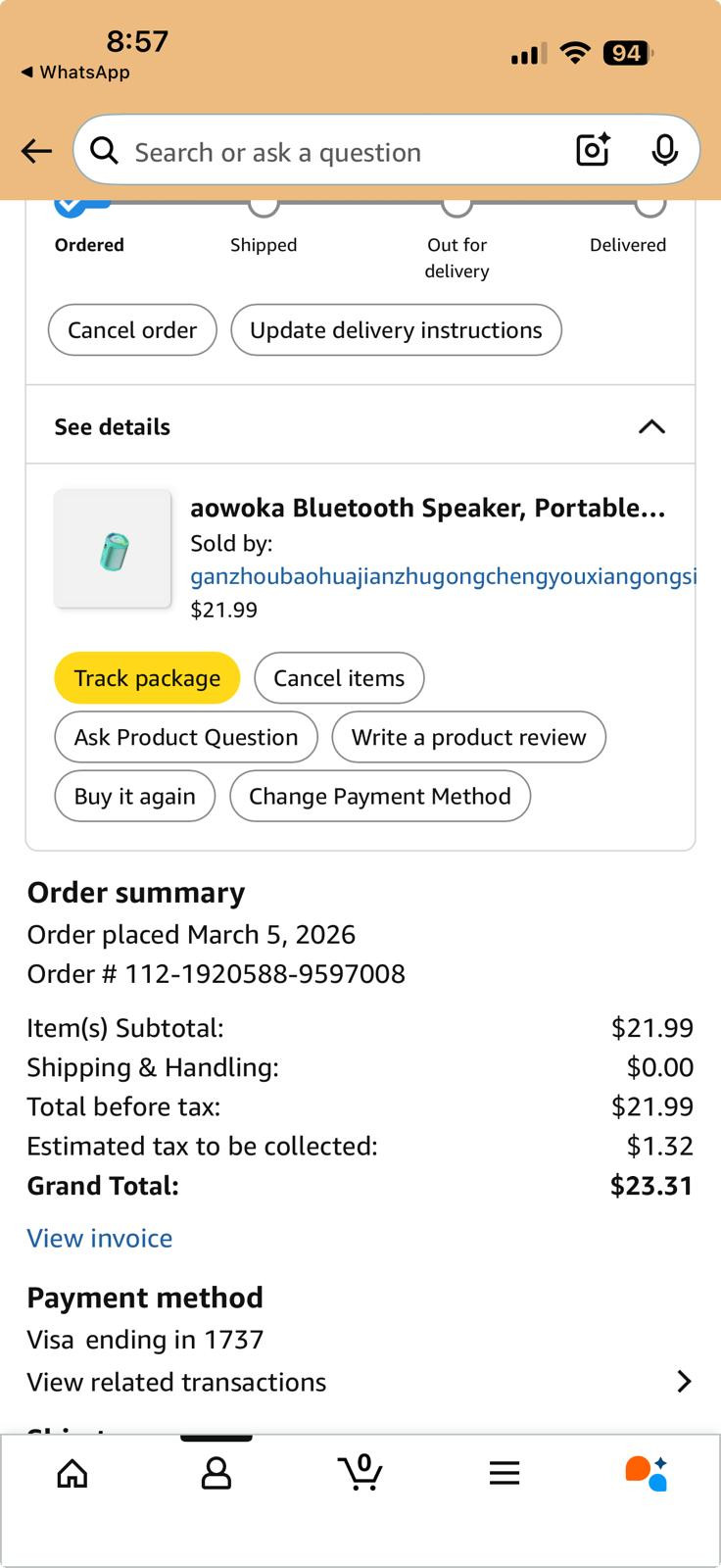Tap Update delivery instructions

coord(396,330)
